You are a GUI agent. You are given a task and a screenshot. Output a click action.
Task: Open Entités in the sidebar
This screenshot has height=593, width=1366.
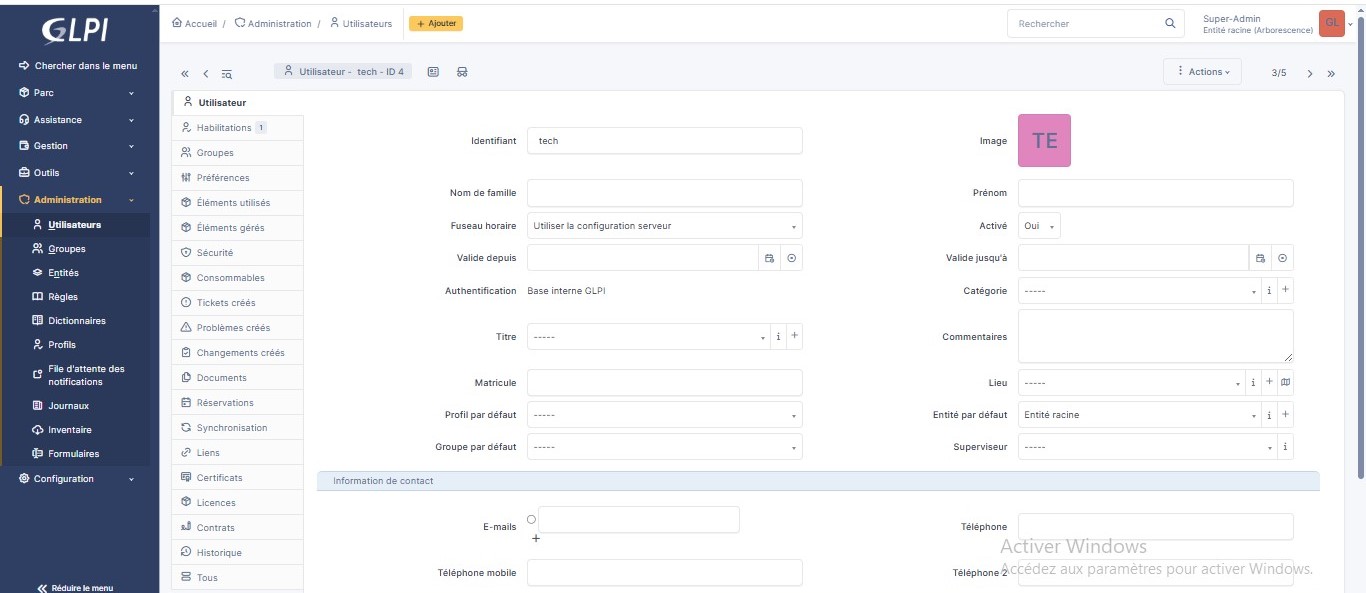[63, 273]
